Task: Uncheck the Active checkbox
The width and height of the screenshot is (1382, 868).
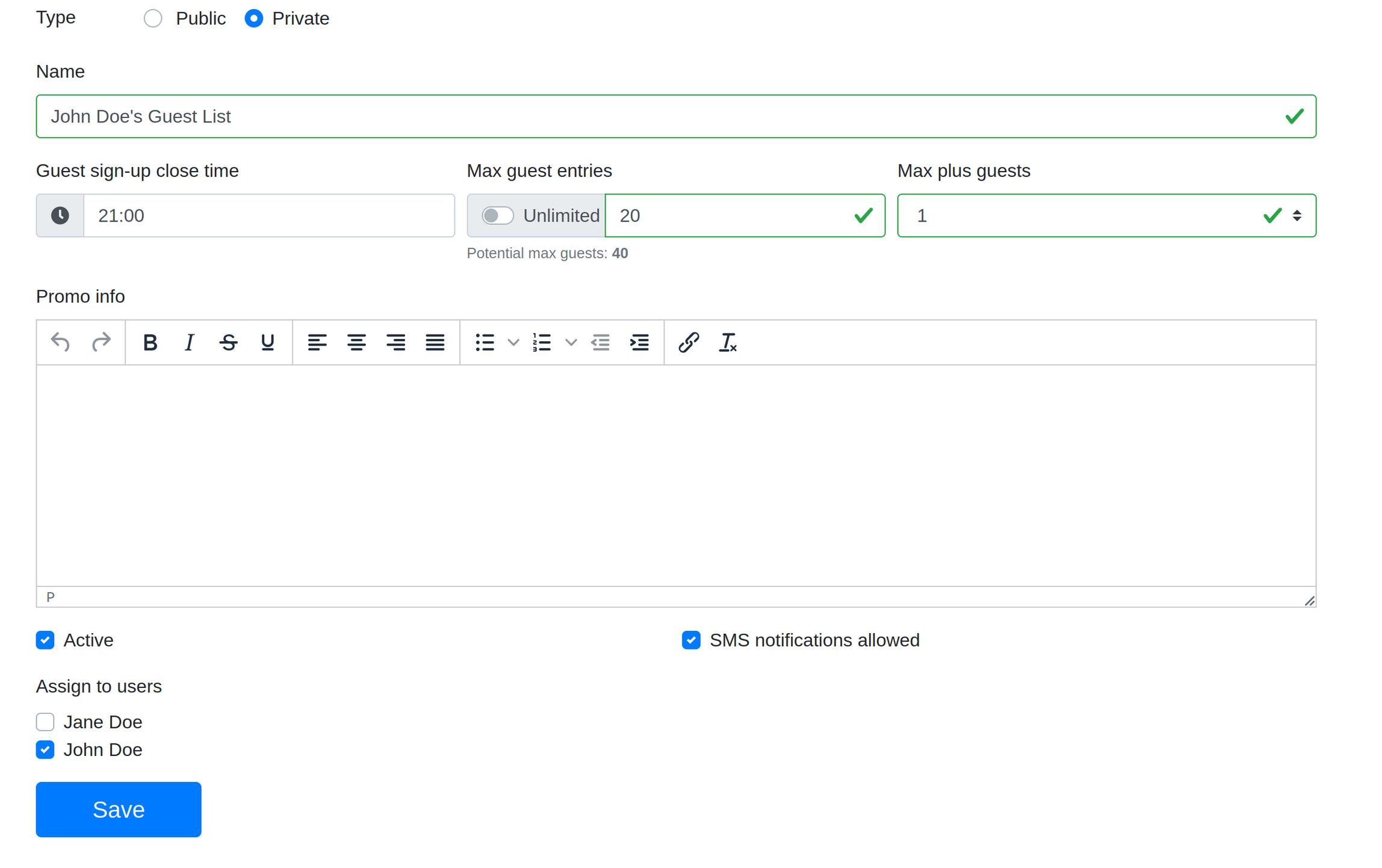Action: [45, 640]
